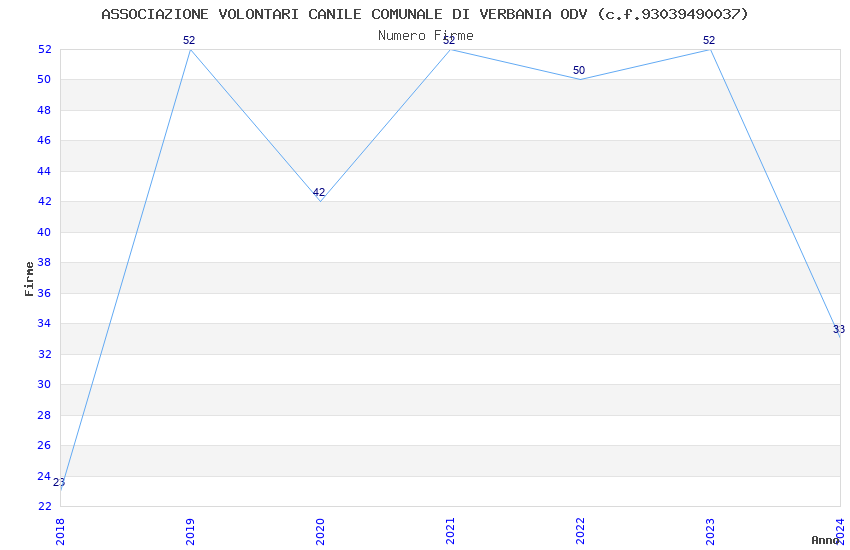Click the 2023 data point labeled 52

click(709, 41)
